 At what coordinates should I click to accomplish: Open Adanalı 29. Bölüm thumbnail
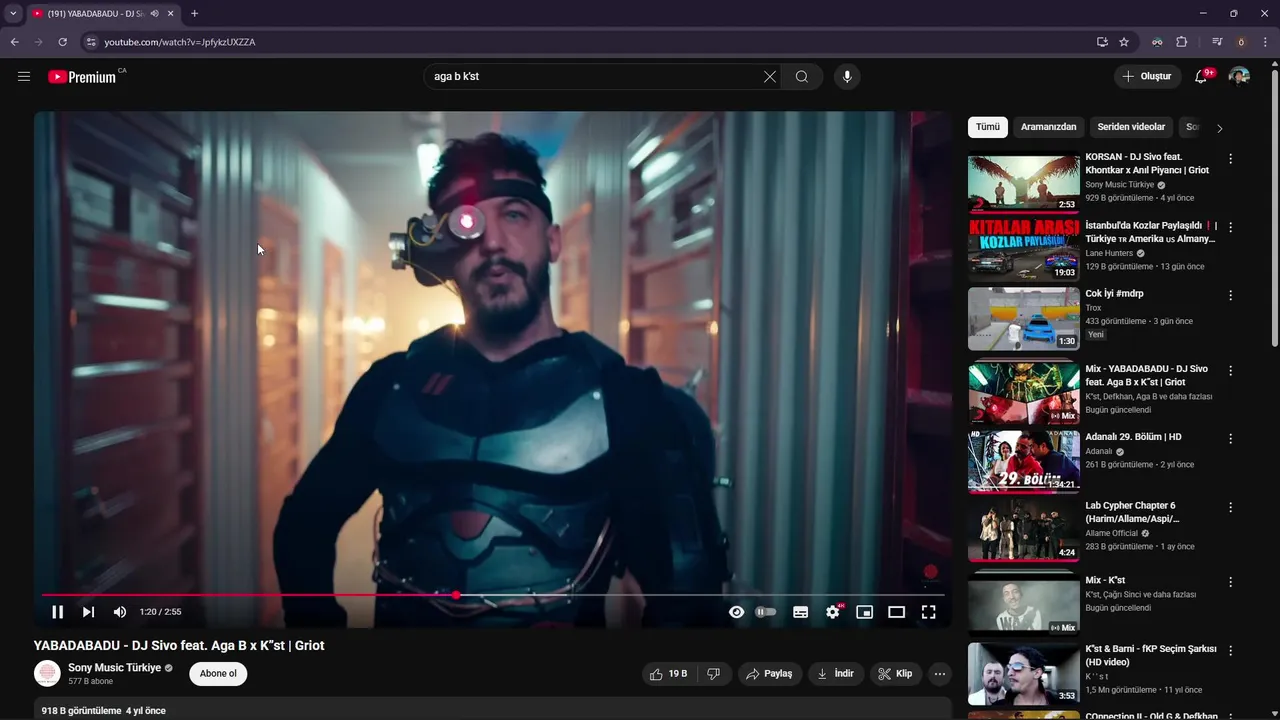pyautogui.click(x=1024, y=462)
